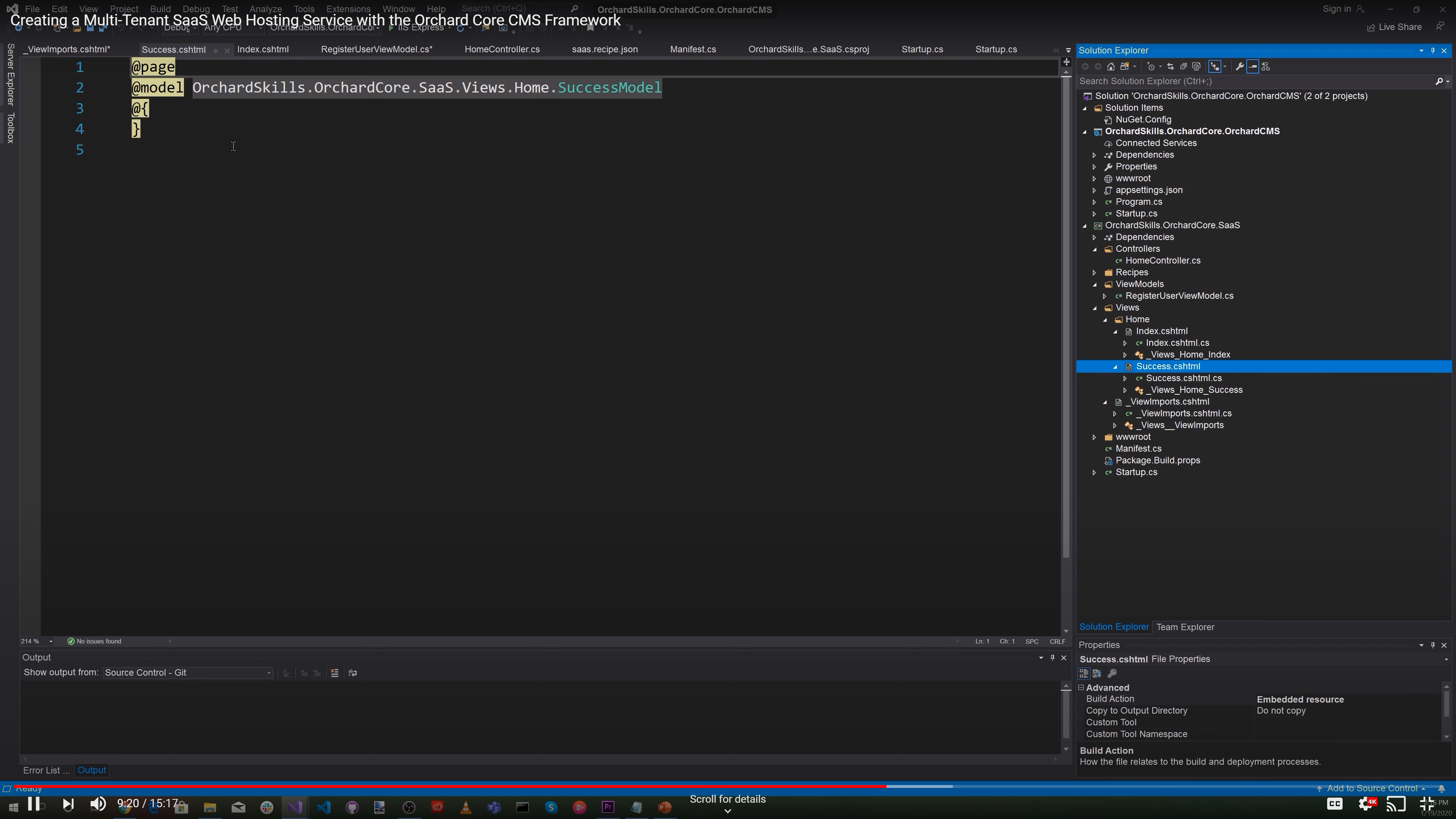Click Home icon in Solution Explorer toolbar
Viewport: 1456px width, 819px height.
(x=1111, y=67)
